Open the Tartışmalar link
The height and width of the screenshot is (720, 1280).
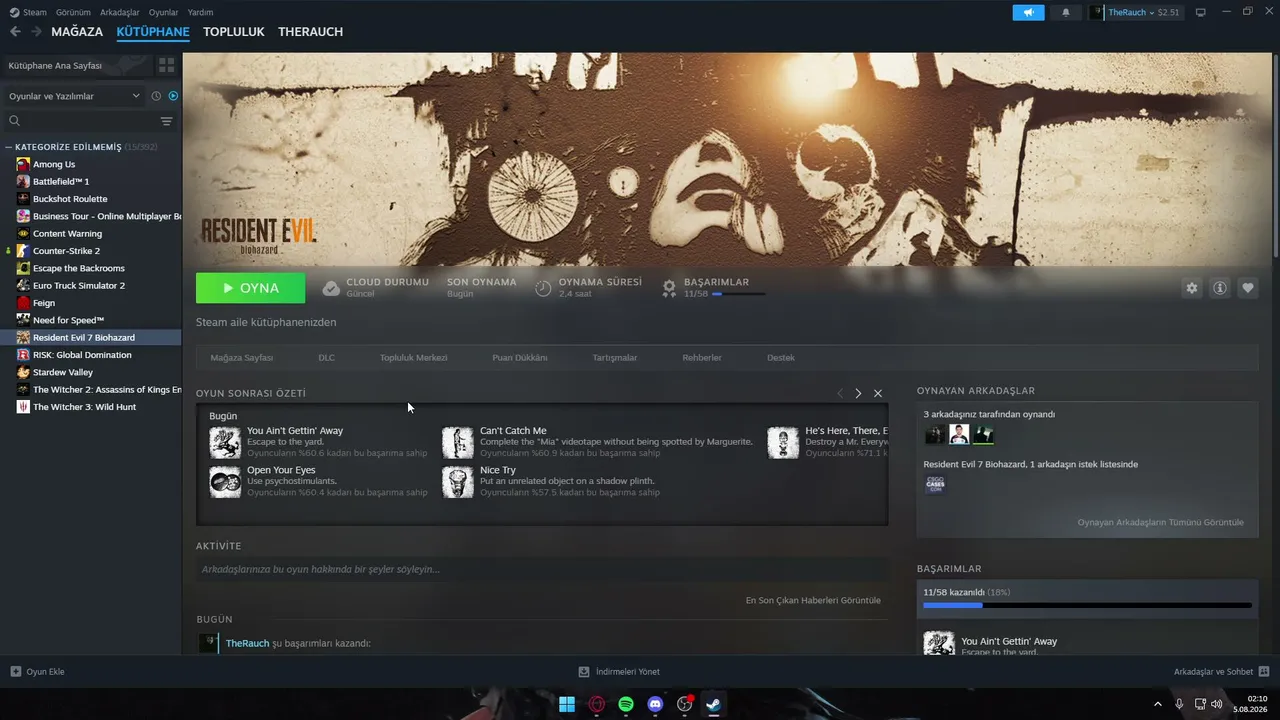(x=615, y=357)
